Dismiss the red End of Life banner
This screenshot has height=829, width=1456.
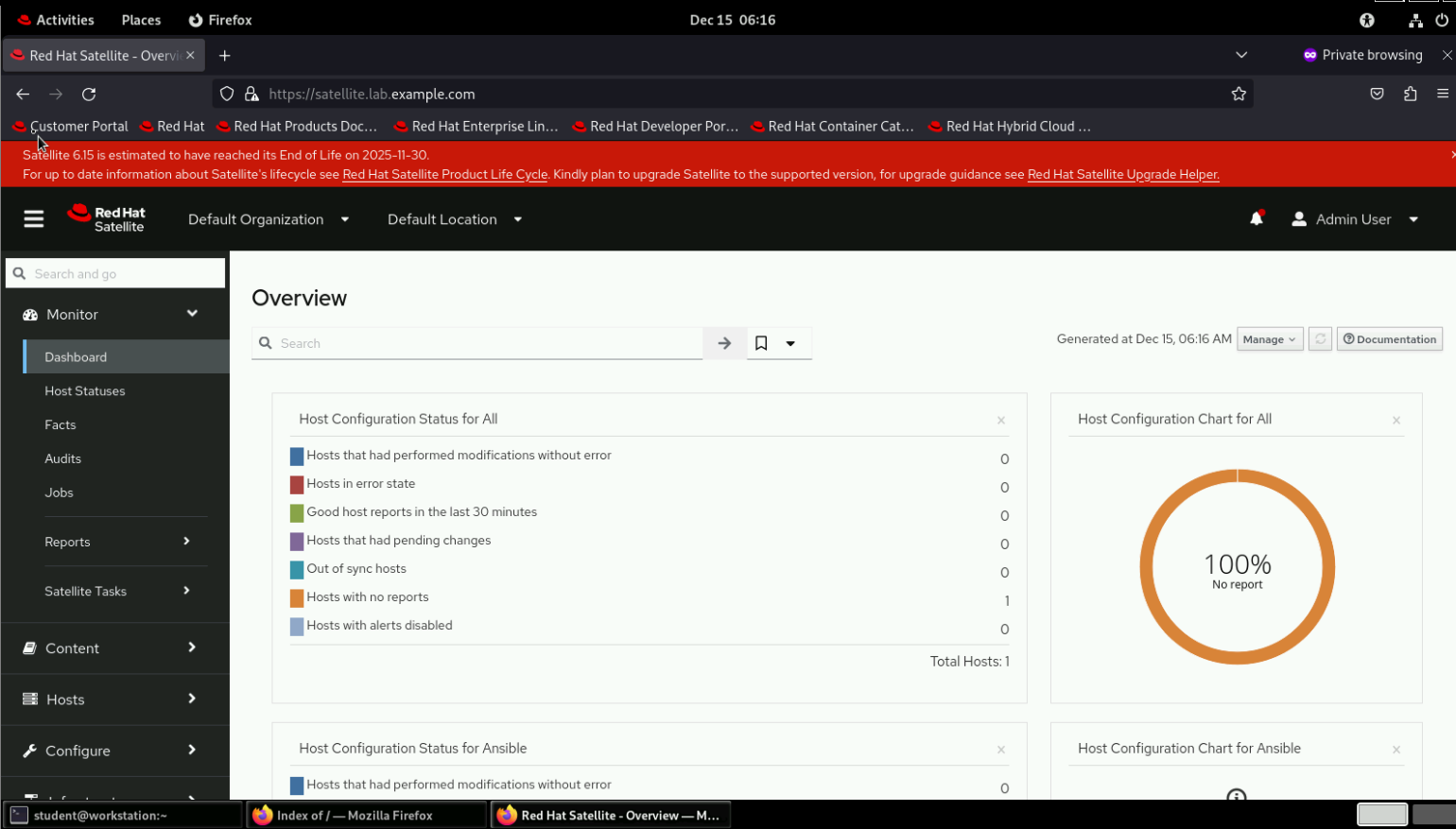click(x=1451, y=154)
